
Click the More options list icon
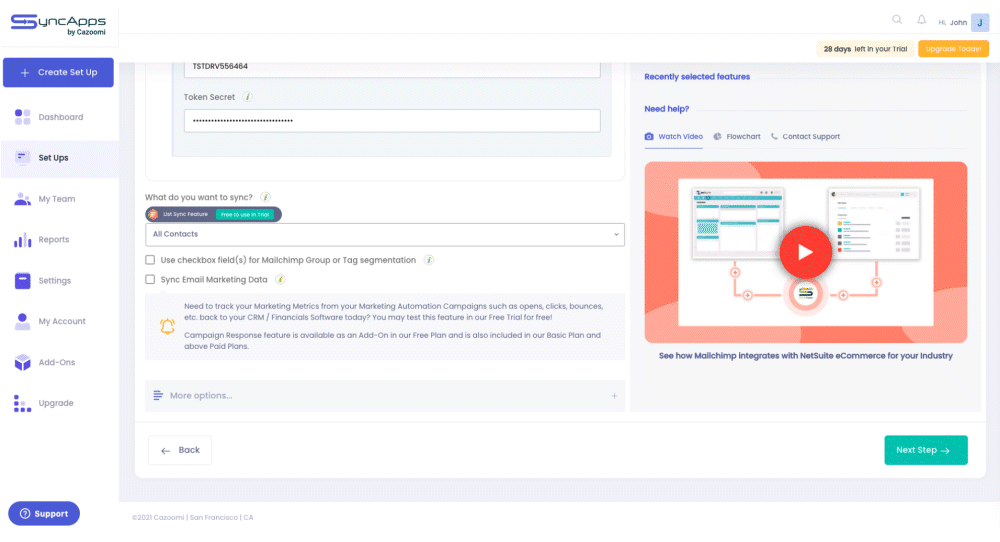click(158, 395)
